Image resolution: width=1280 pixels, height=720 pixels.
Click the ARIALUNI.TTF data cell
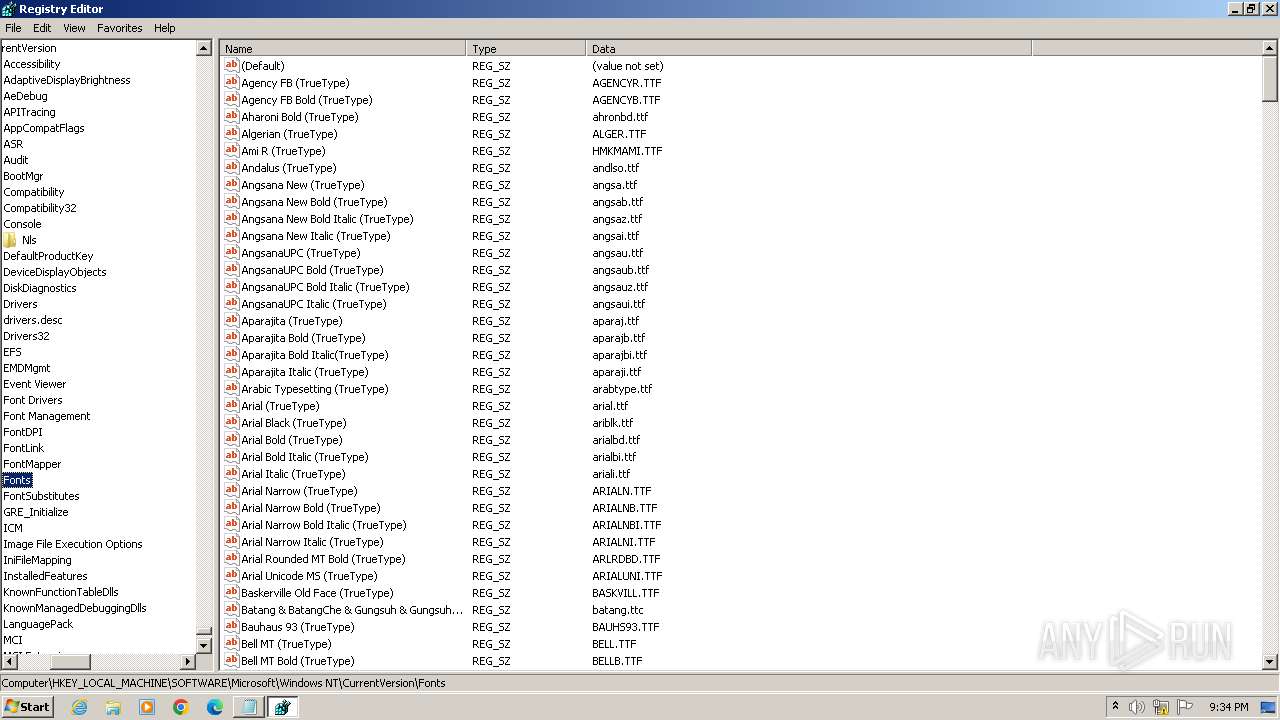click(x=627, y=576)
